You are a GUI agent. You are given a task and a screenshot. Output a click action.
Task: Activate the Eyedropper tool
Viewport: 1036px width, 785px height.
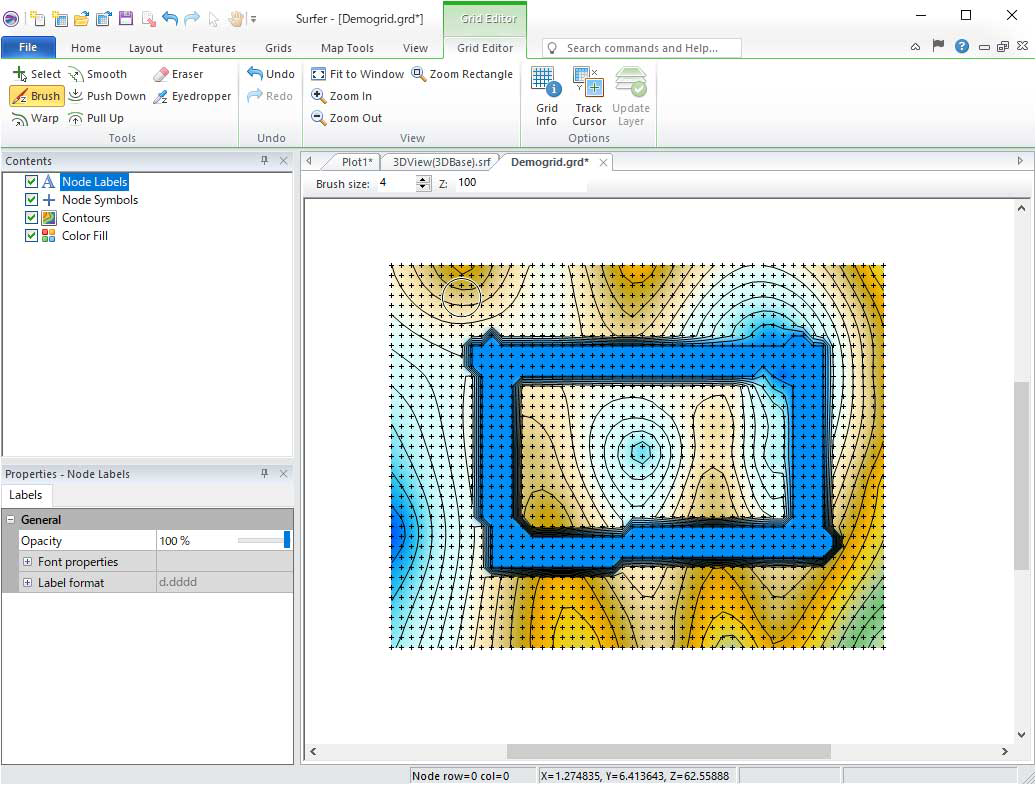pos(191,96)
